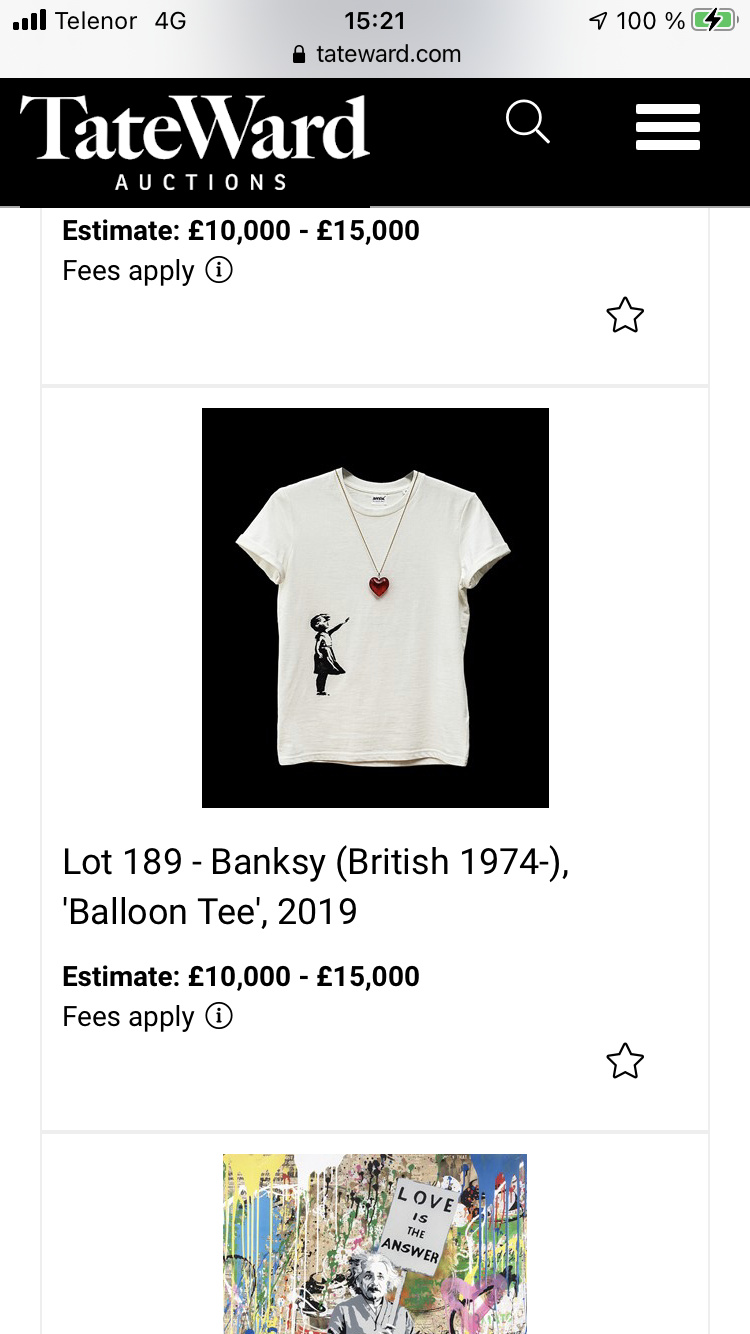
Task: Tap the tateward.com address bar
Action: tap(388, 54)
